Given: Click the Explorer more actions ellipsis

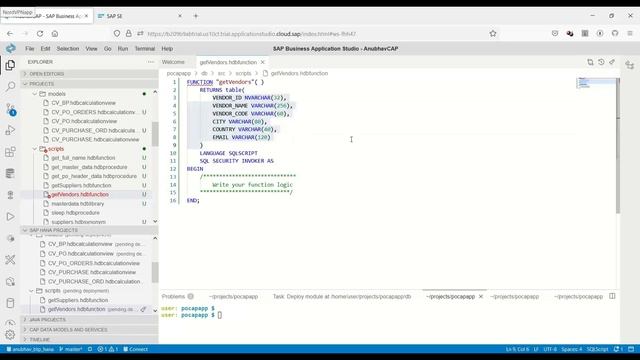Looking at the screenshot, I should click(x=151, y=62).
